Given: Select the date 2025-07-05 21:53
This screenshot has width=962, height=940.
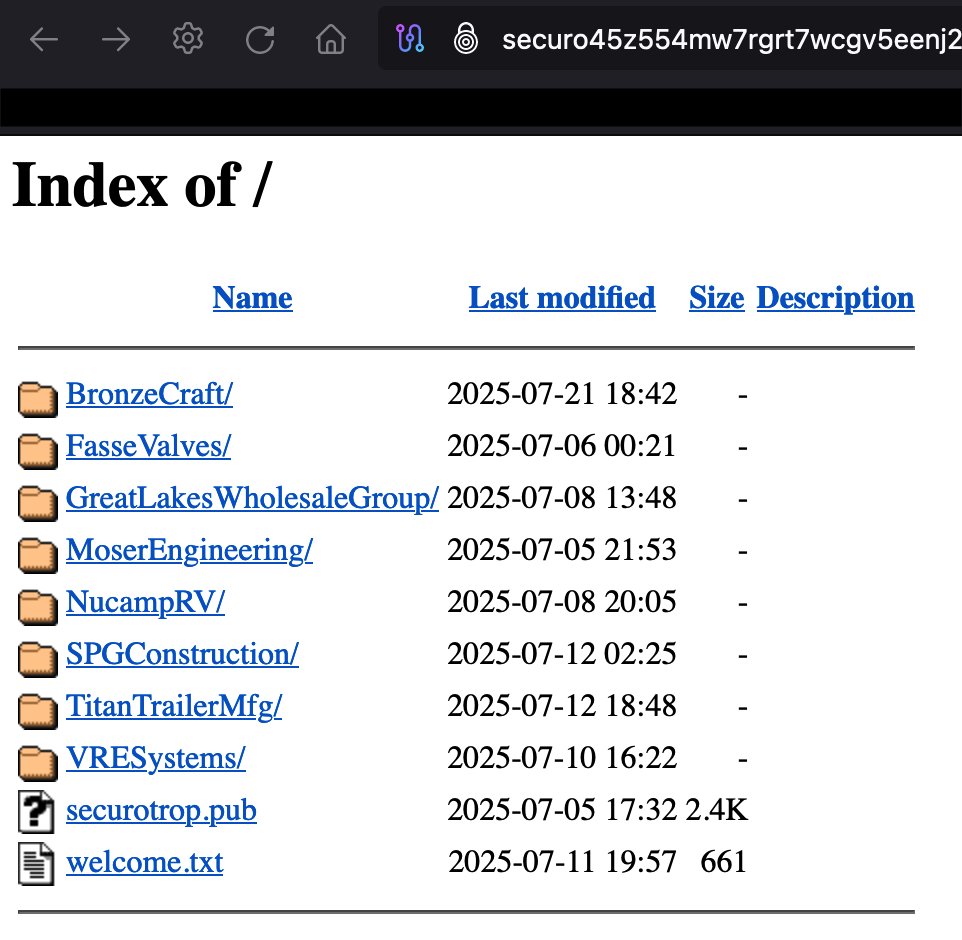Looking at the screenshot, I should tap(562, 550).
